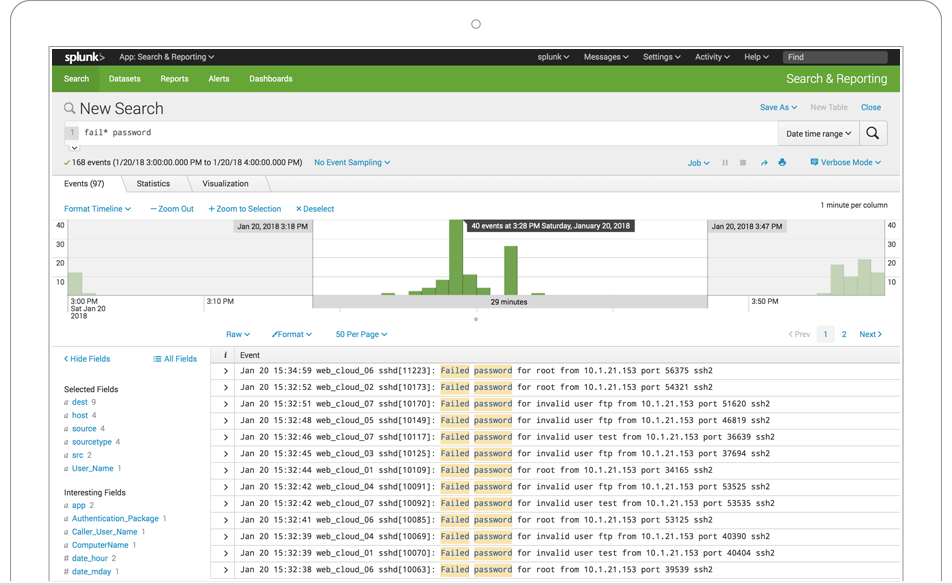Click the Splunk logo

point(84,57)
